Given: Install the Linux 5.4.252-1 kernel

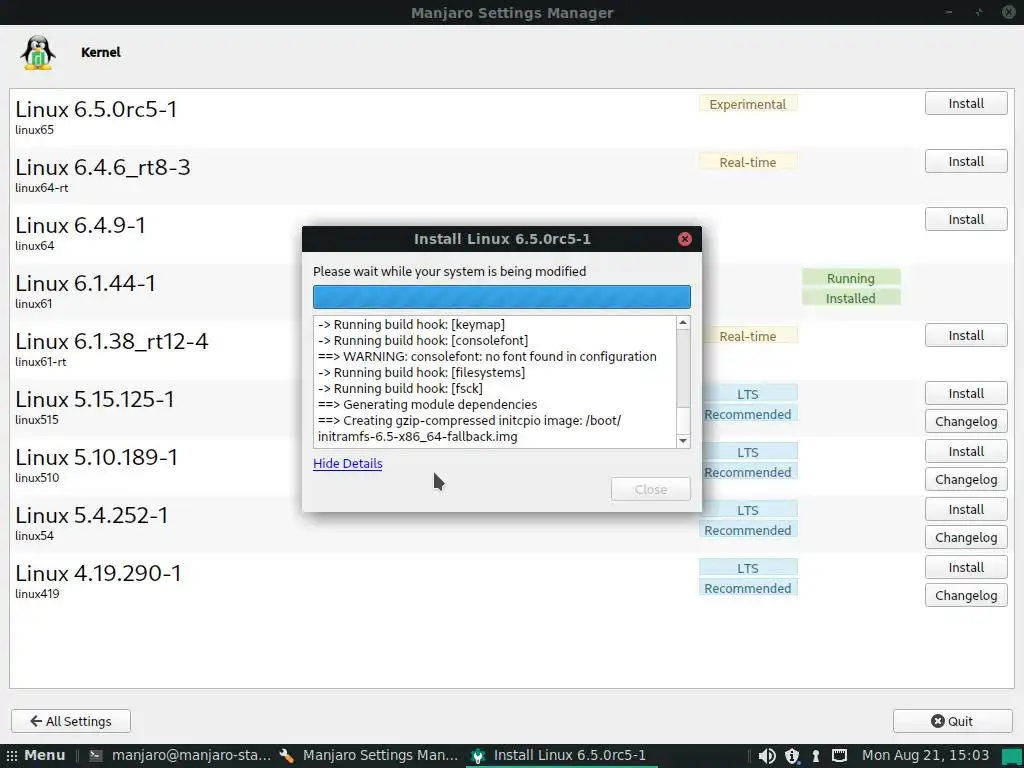Looking at the screenshot, I should tap(966, 510).
